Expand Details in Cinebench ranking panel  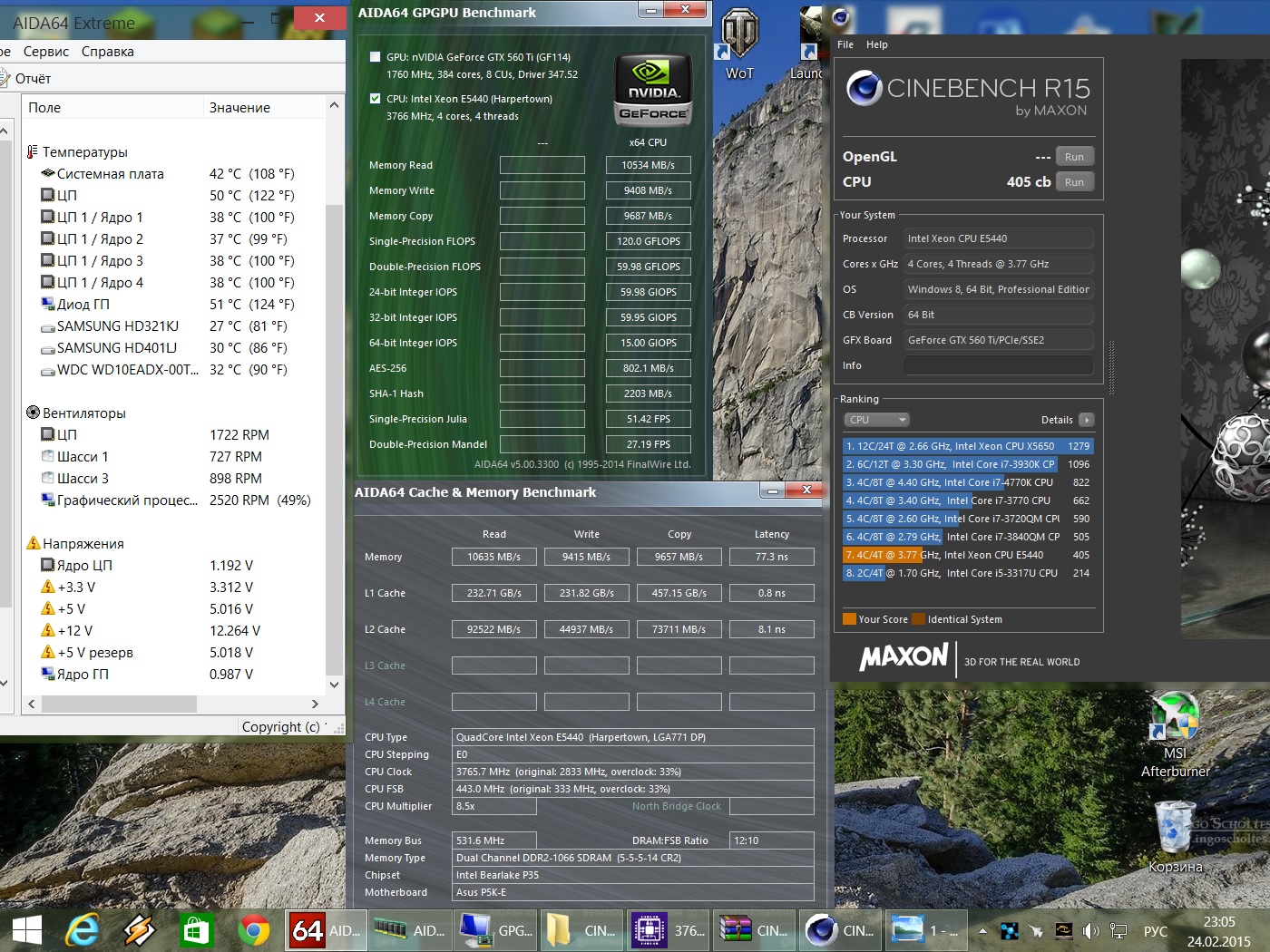[1086, 420]
